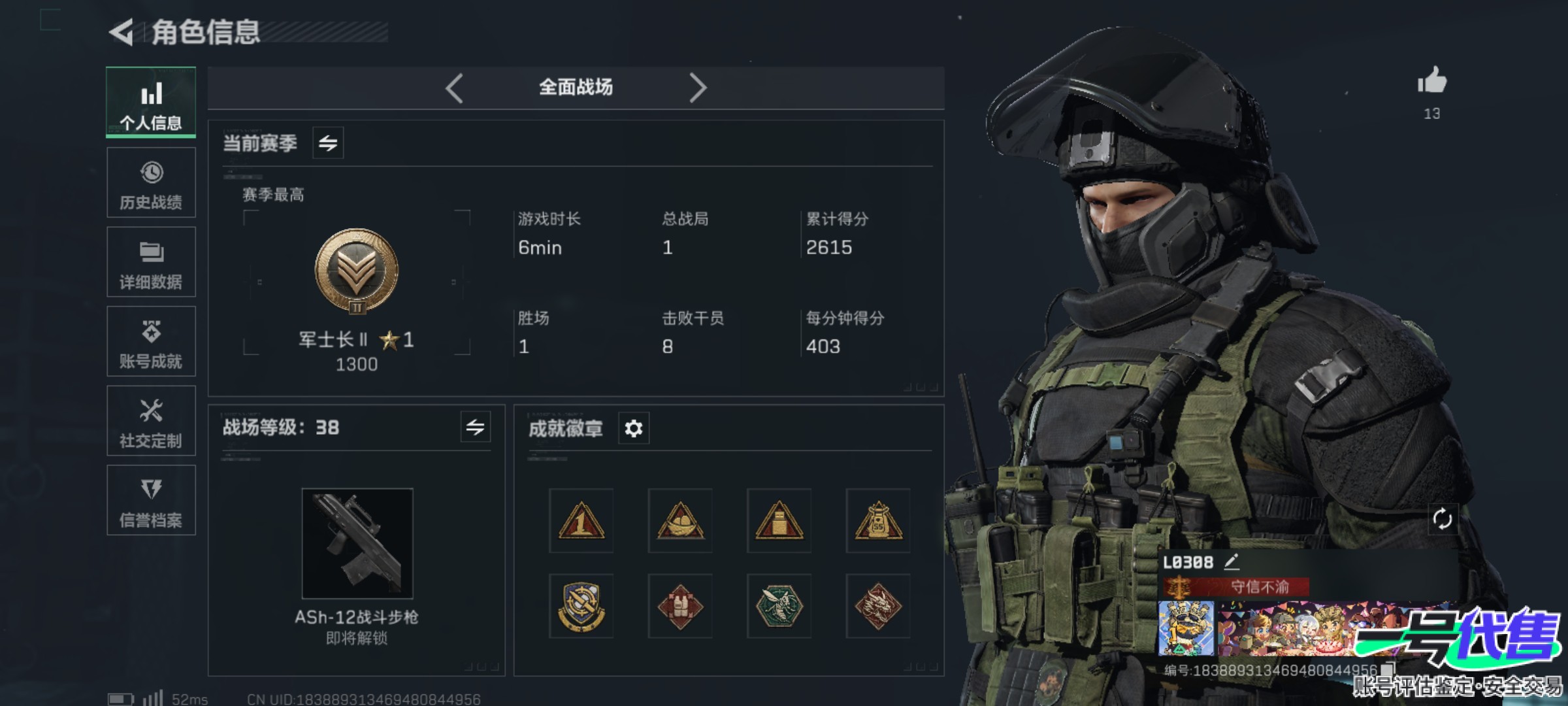This screenshot has width=1568, height=706.
Task: Open the 历史战绩 sidebar tab
Action: [151, 182]
